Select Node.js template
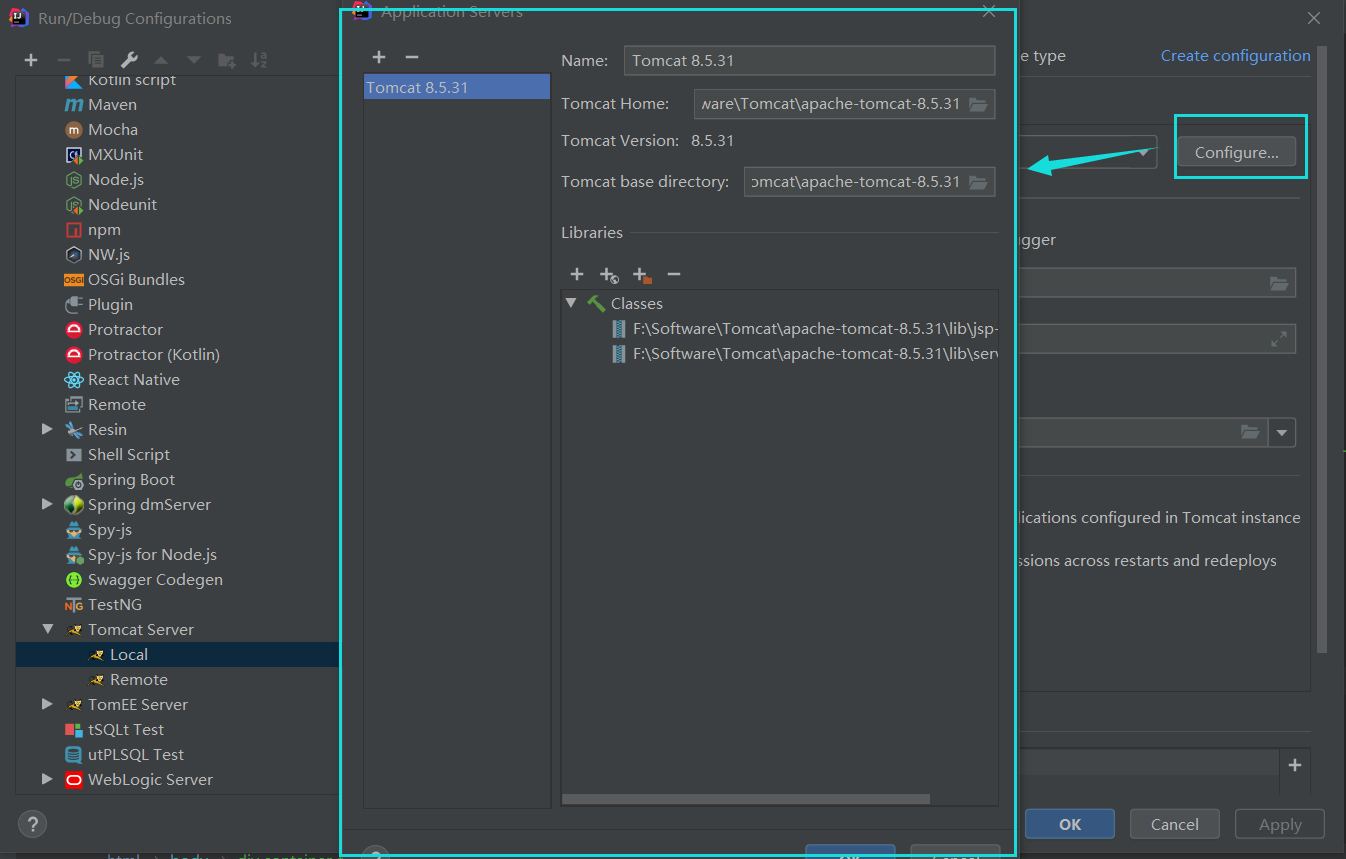 [x=115, y=179]
